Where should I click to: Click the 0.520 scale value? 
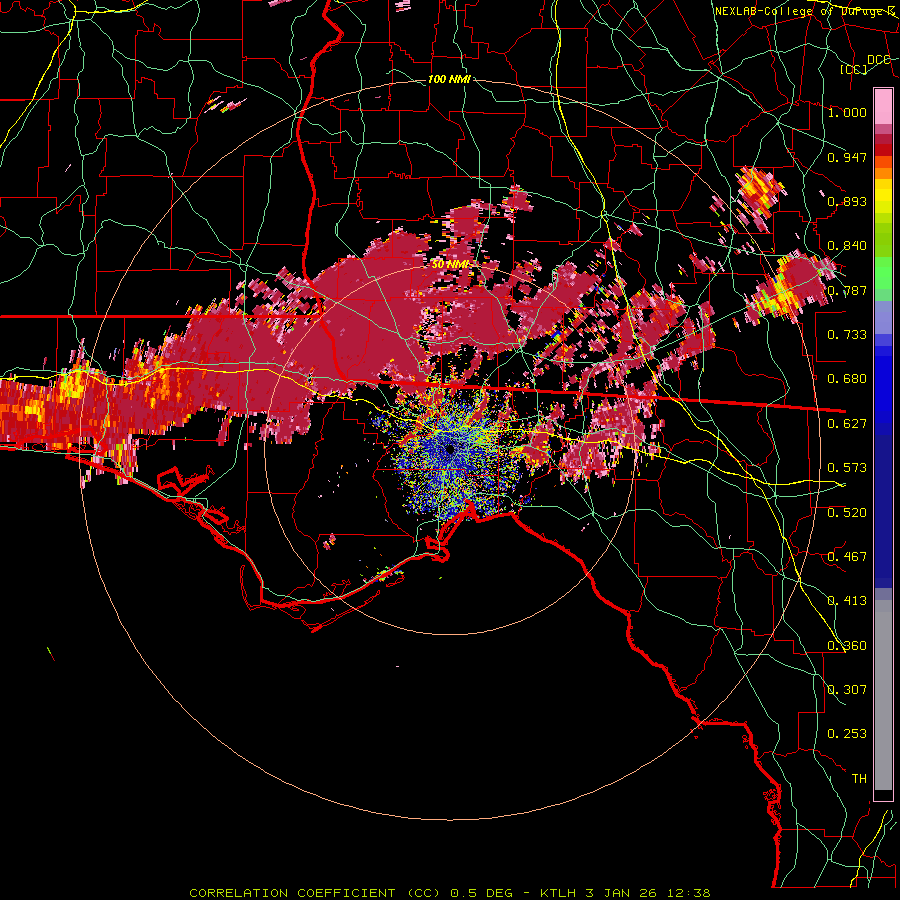tap(847, 513)
